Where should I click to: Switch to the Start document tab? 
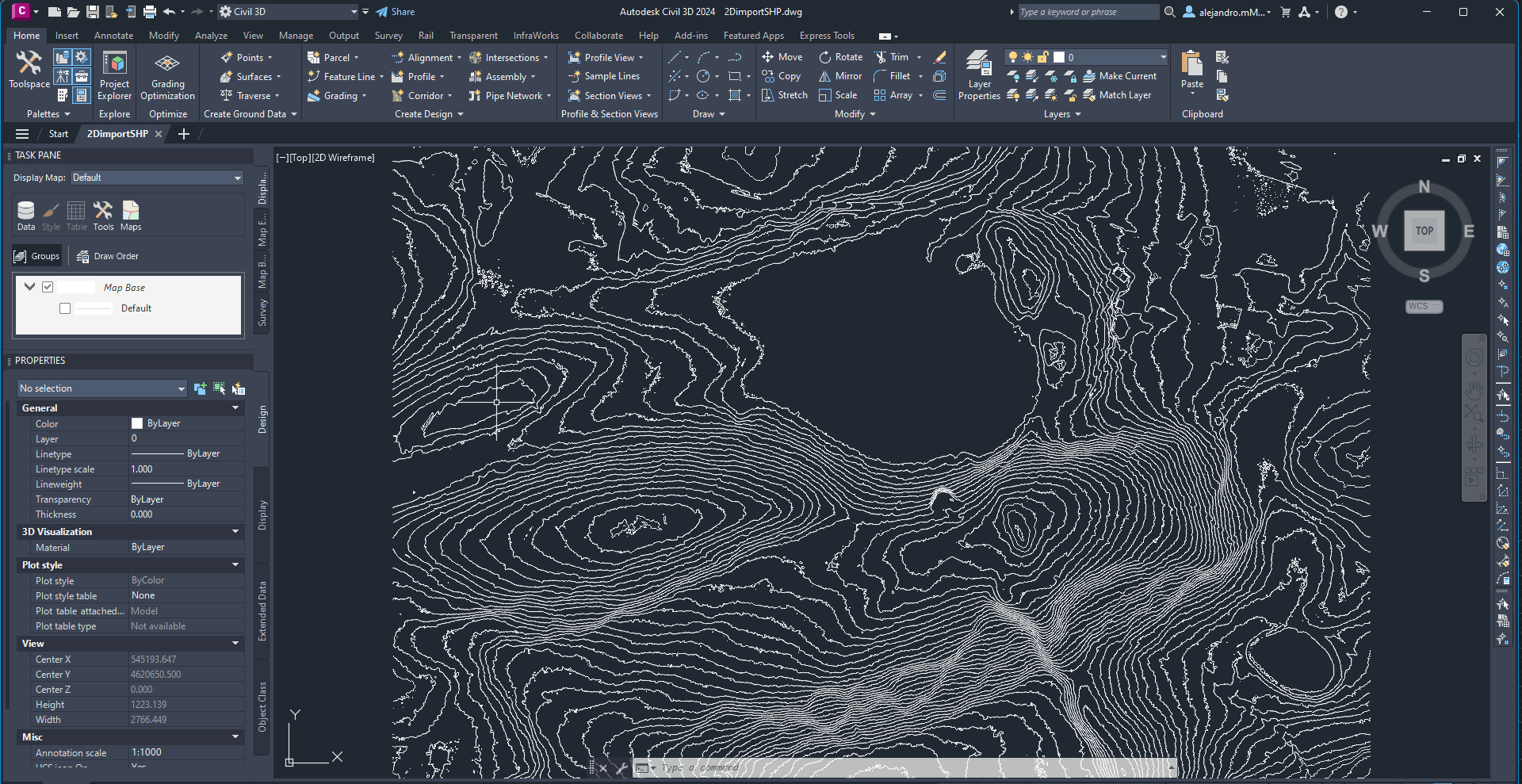click(59, 134)
